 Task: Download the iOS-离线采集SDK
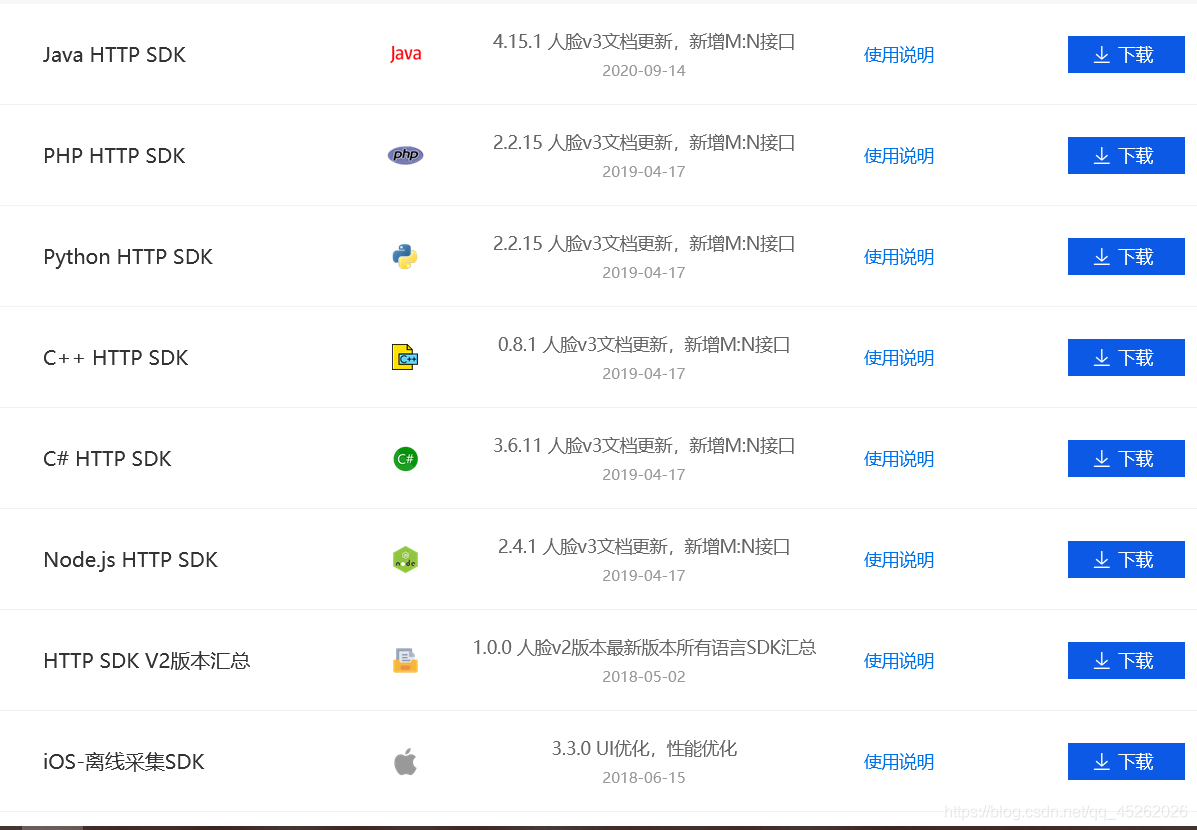click(x=1126, y=761)
